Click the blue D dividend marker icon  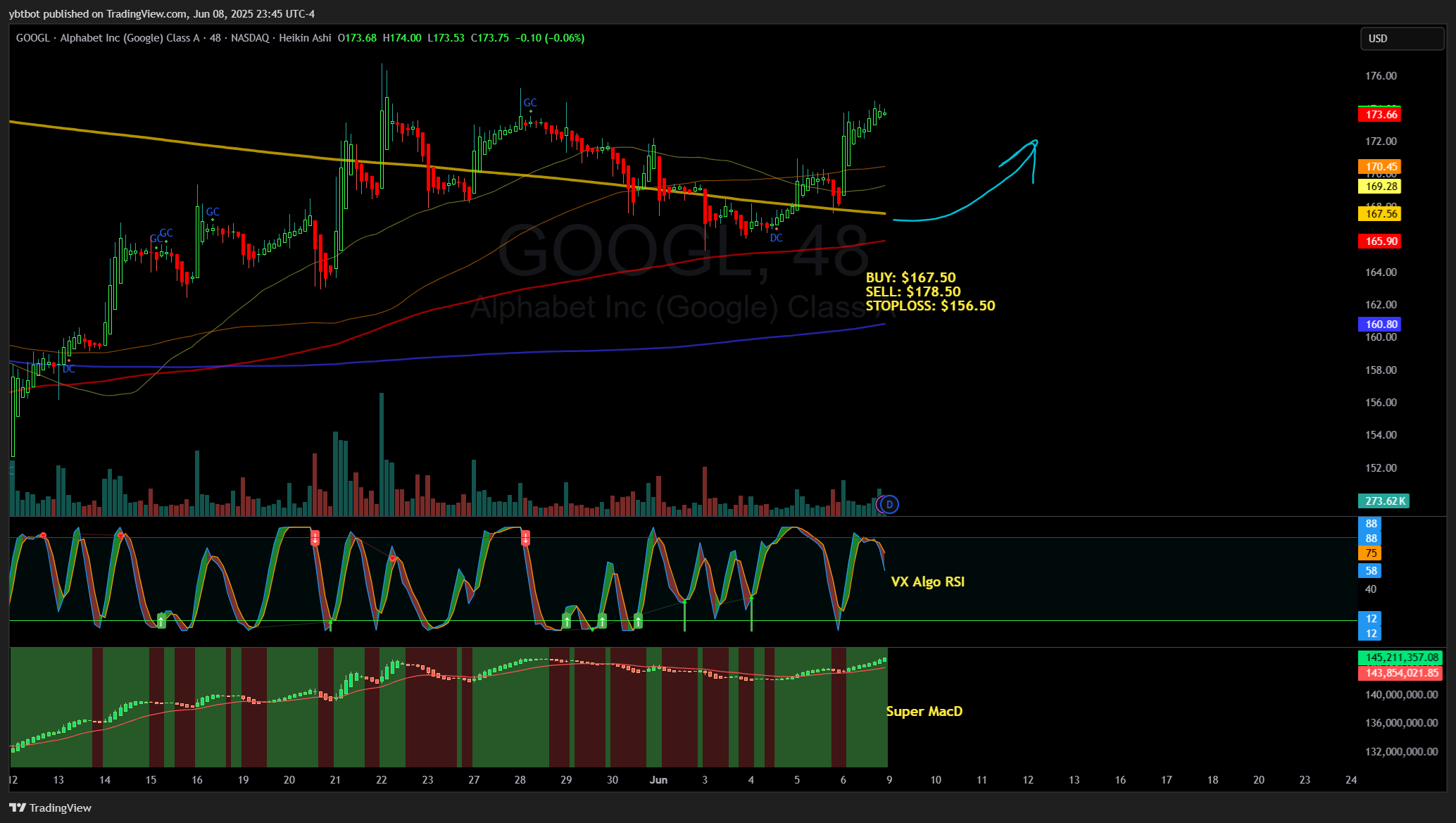pyautogui.click(x=890, y=504)
